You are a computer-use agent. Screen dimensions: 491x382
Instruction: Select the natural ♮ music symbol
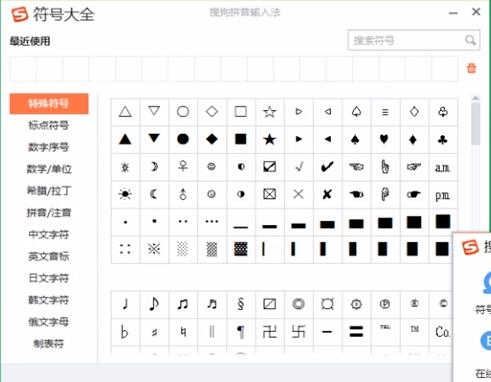click(183, 332)
